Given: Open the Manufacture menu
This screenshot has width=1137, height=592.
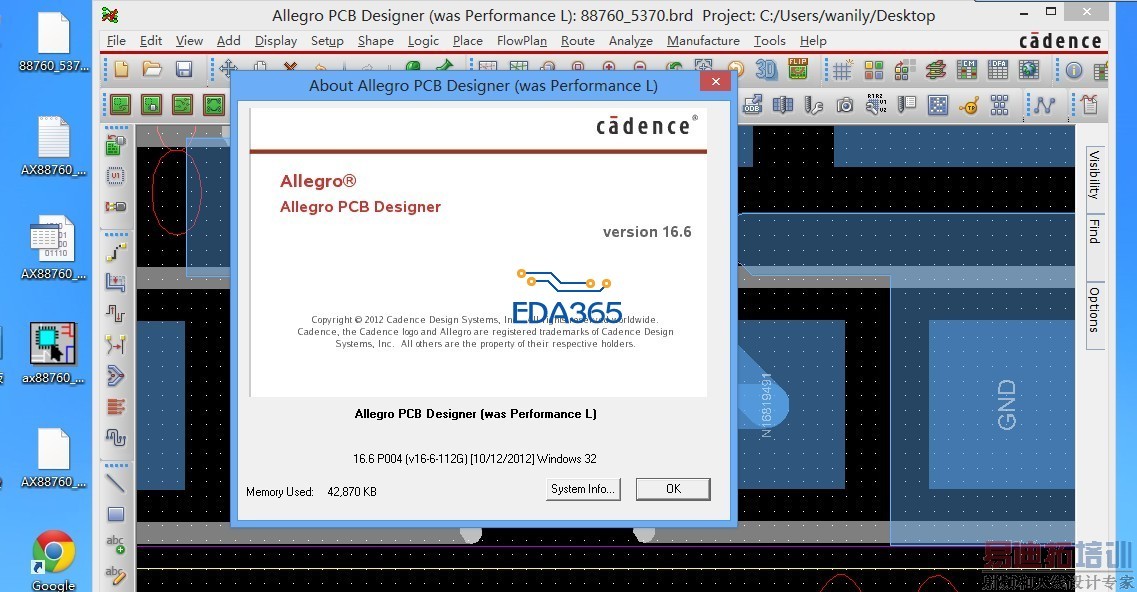Looking at the screenshot, I should click(703, 41).
